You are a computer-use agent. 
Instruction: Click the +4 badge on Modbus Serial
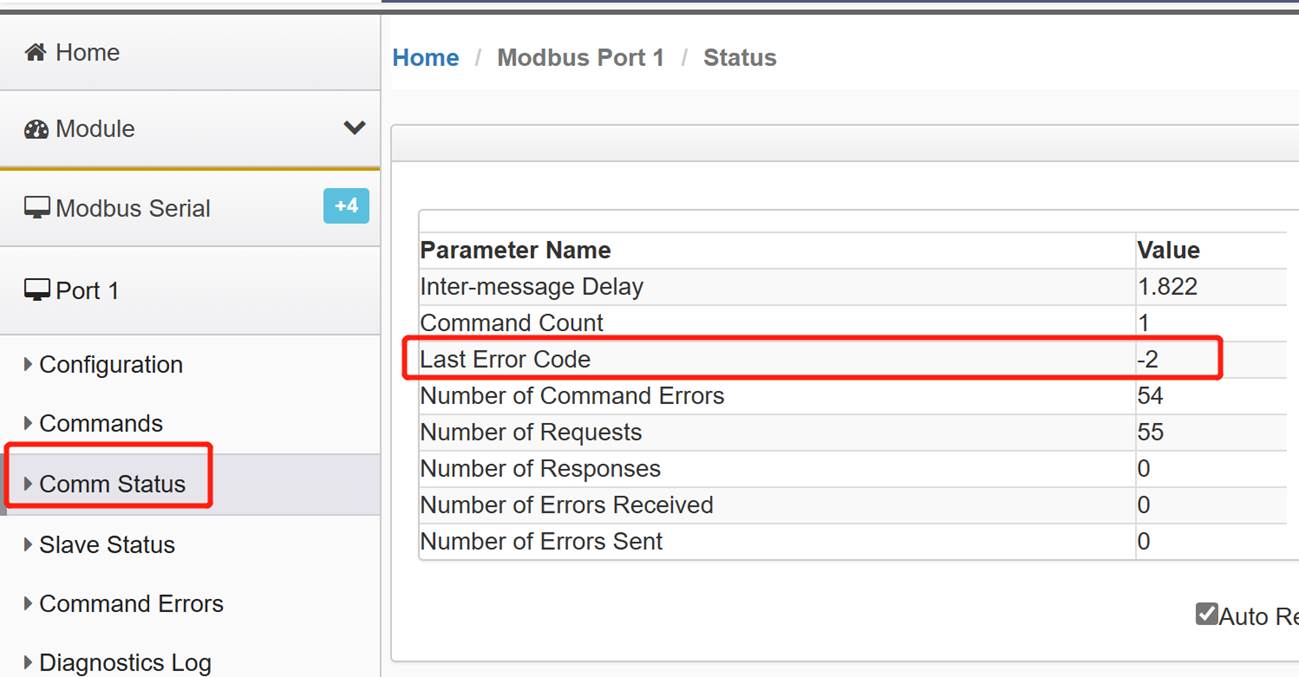346,206
